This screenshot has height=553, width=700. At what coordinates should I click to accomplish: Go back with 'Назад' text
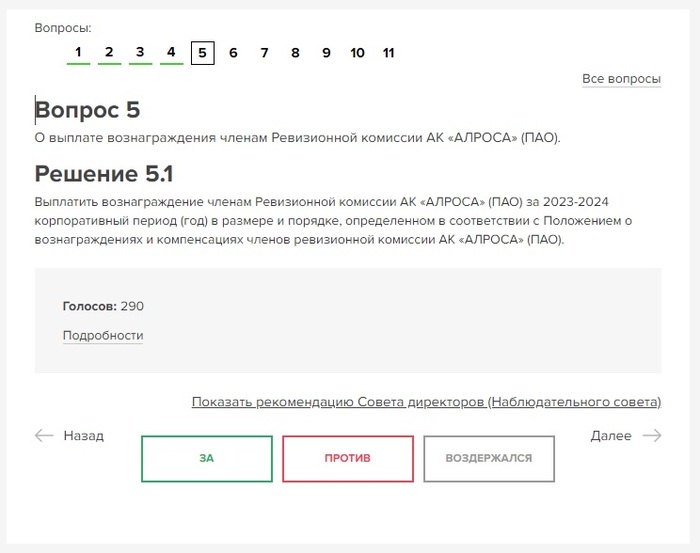click(83, 436)
